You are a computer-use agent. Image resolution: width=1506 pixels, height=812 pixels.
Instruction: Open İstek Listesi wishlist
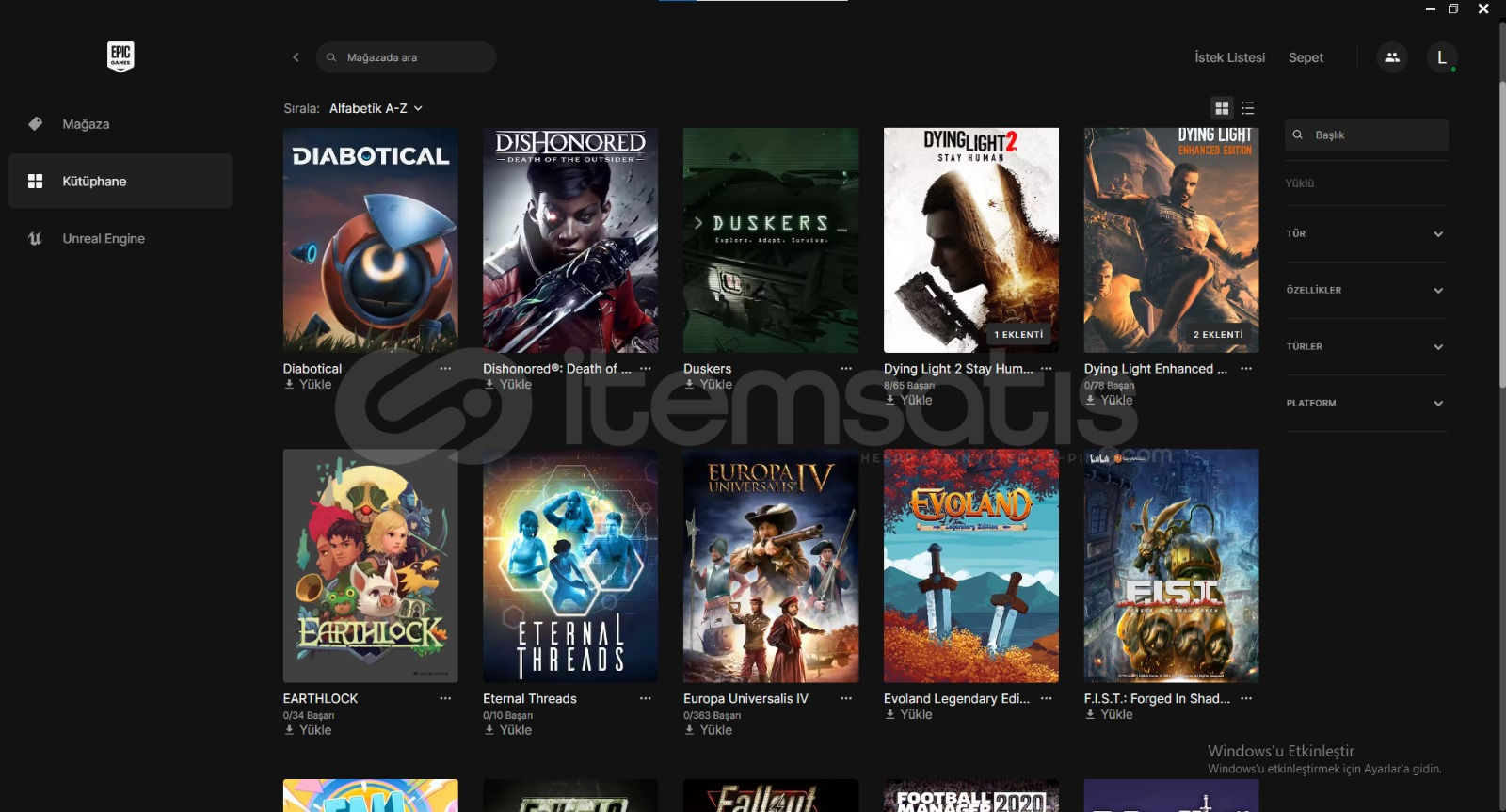pos(1229,57)
